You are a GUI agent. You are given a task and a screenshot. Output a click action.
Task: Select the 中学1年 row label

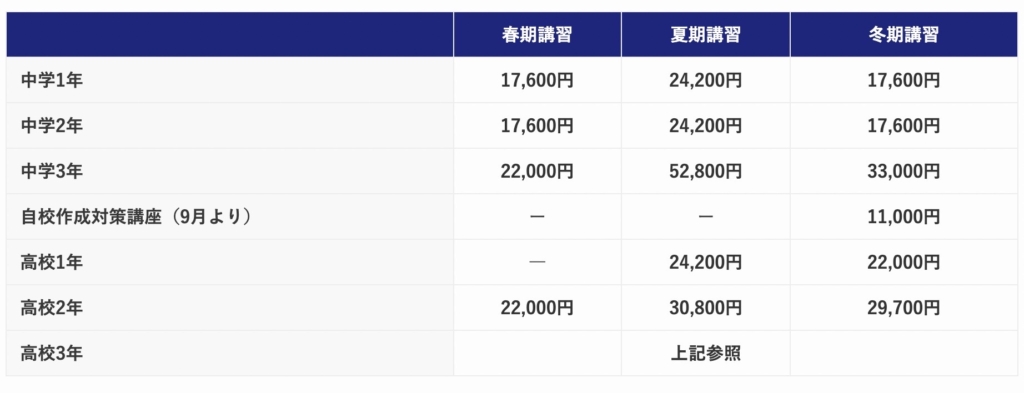point(52,80)
